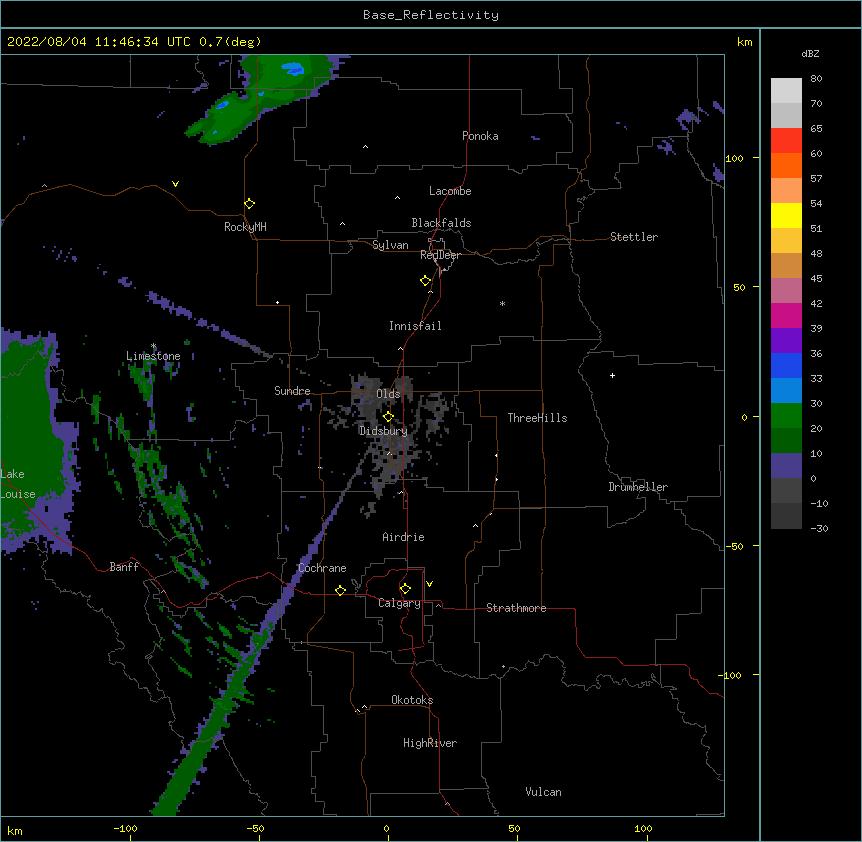Click the Sylvan label
The image size is (862, 842).
point(390,245)
